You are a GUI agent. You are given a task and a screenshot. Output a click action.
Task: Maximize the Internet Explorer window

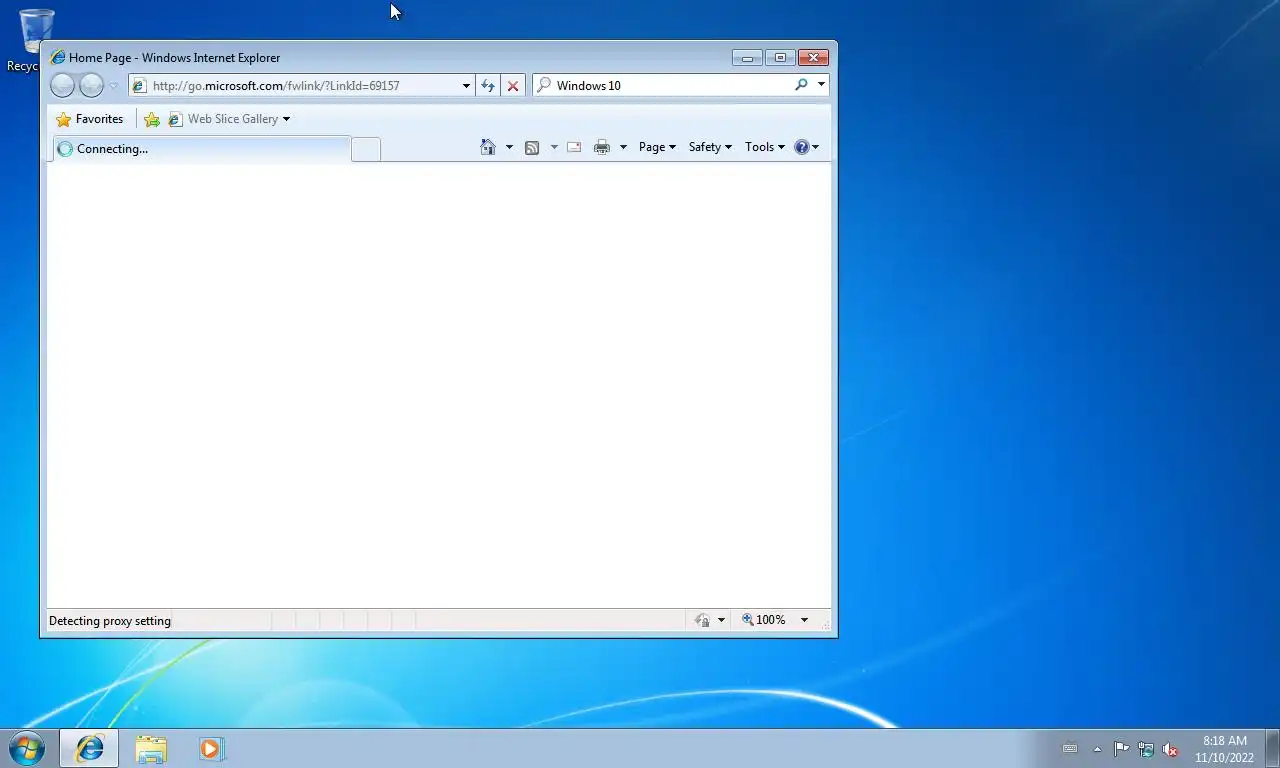pyautogui.click(x=780, y=58)
